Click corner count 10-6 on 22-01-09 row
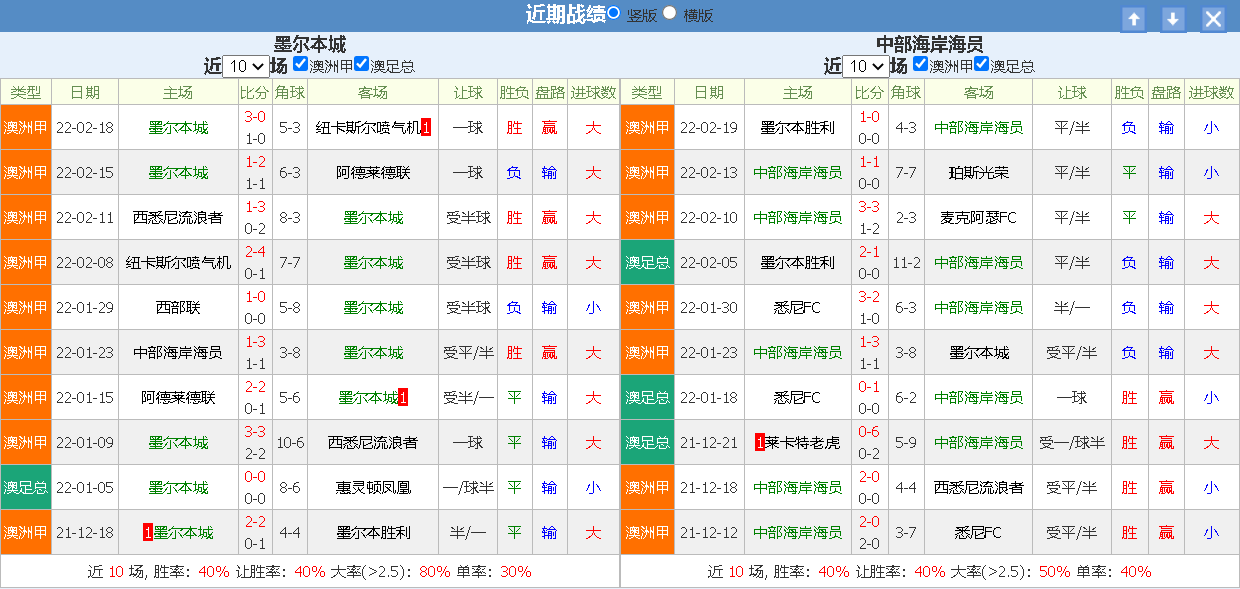Image resolution: width=1240 pixels, height=589 pixels. 290,443
